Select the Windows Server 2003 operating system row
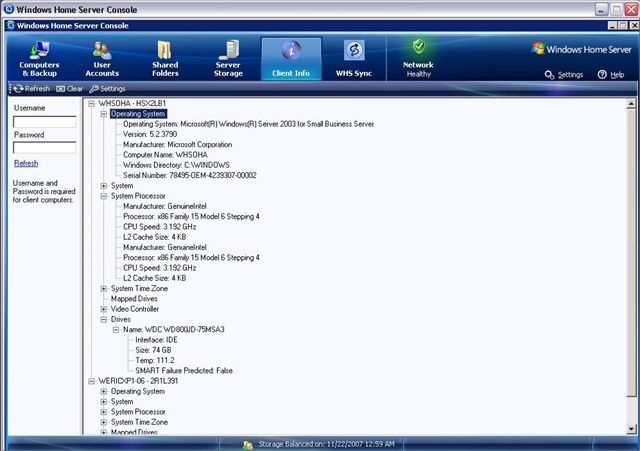Image resolution: width=640 pixels, height=451 pixels. click(x=248, y=124)
